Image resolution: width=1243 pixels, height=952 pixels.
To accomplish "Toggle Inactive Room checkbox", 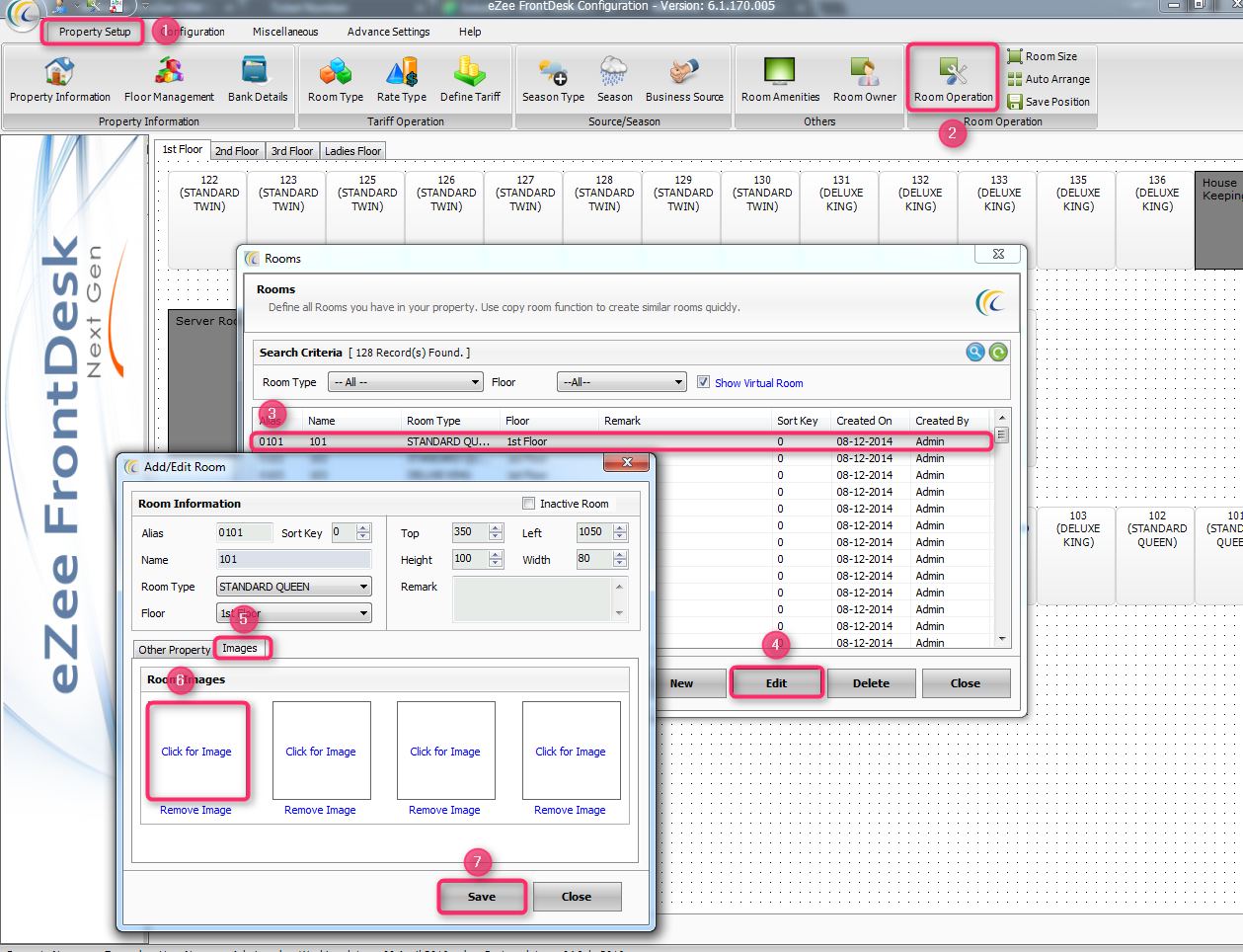I will (x=528, y=504).
